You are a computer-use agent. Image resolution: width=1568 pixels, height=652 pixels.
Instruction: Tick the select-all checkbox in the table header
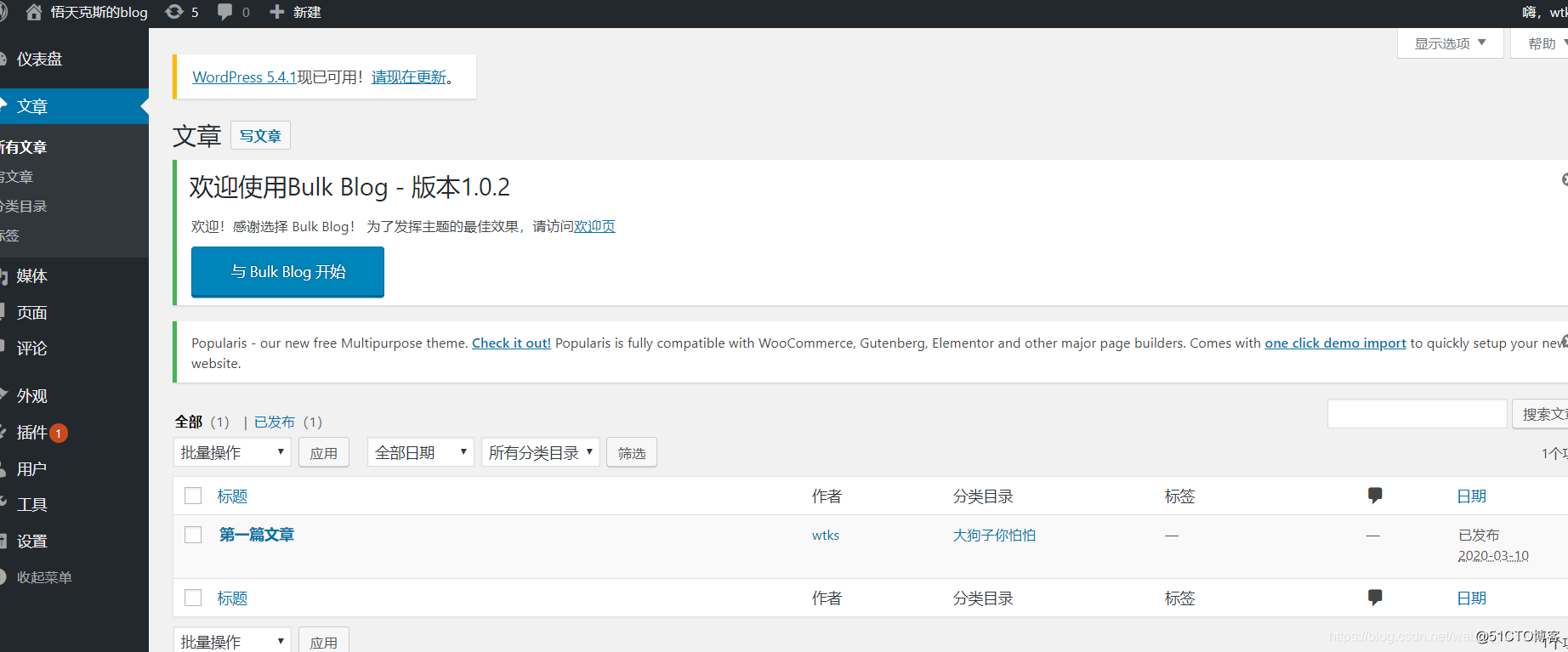193,496
